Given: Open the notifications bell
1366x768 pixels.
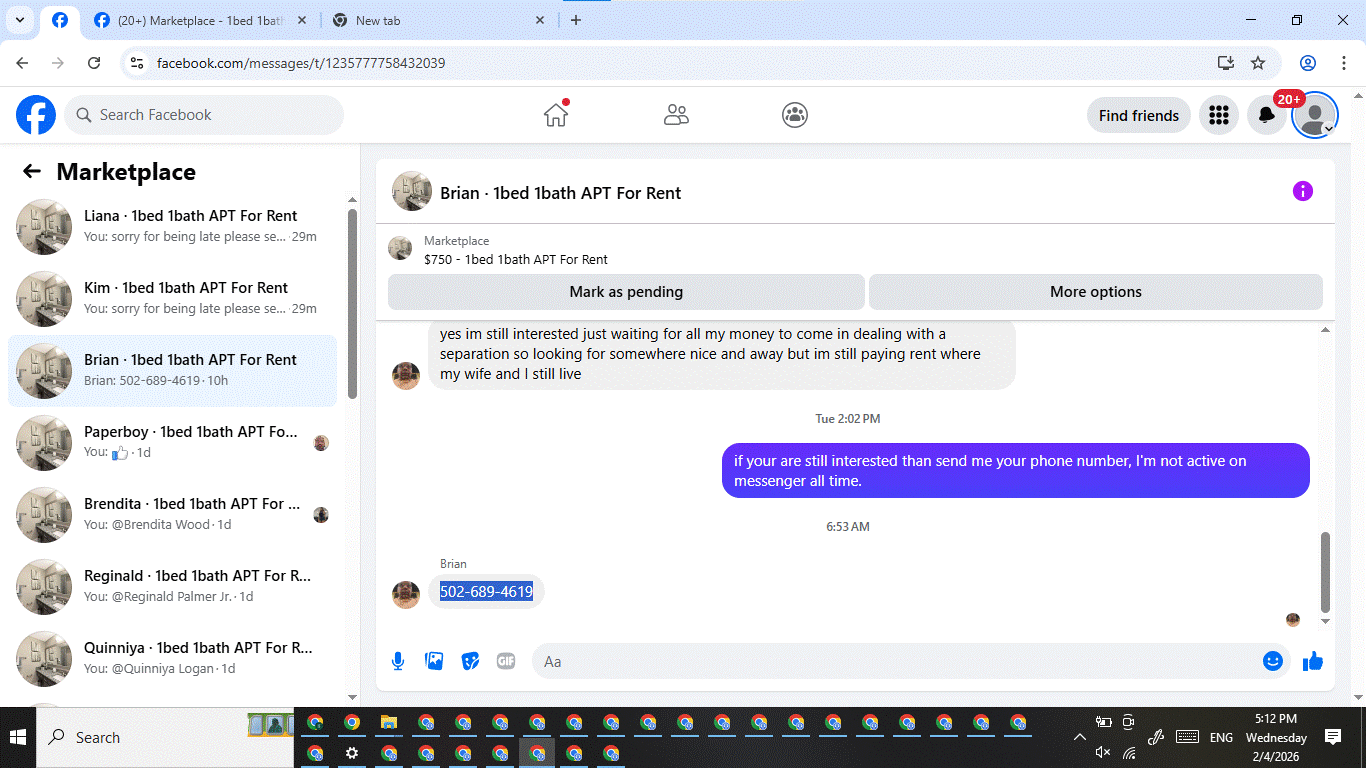Looking at the screenshot, I should [1267, 115].
